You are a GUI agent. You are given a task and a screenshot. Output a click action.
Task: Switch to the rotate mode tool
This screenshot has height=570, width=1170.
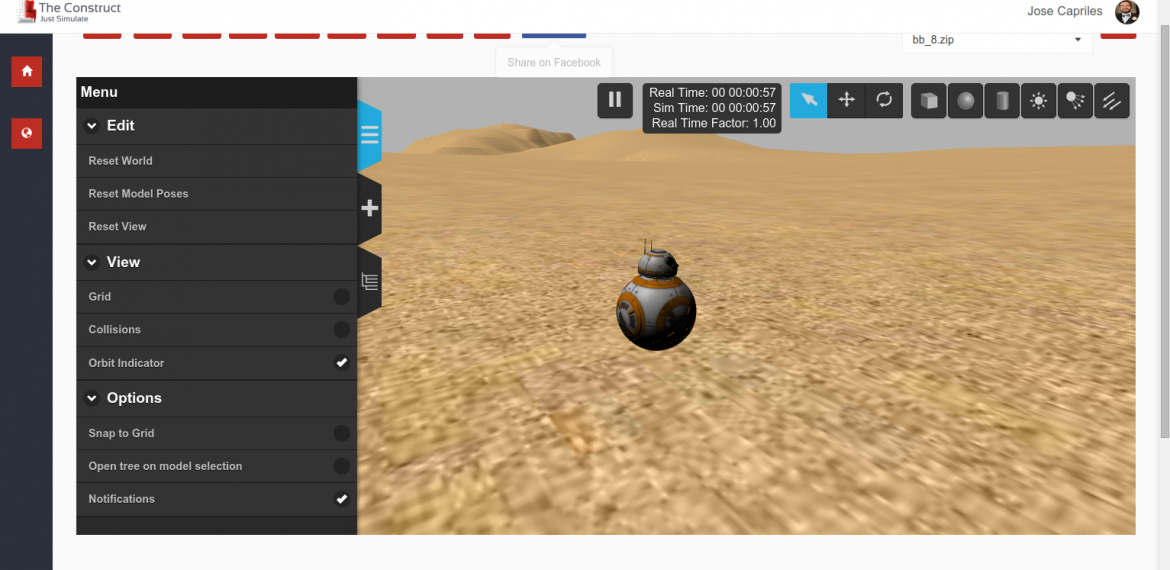(x=884, y=100)
